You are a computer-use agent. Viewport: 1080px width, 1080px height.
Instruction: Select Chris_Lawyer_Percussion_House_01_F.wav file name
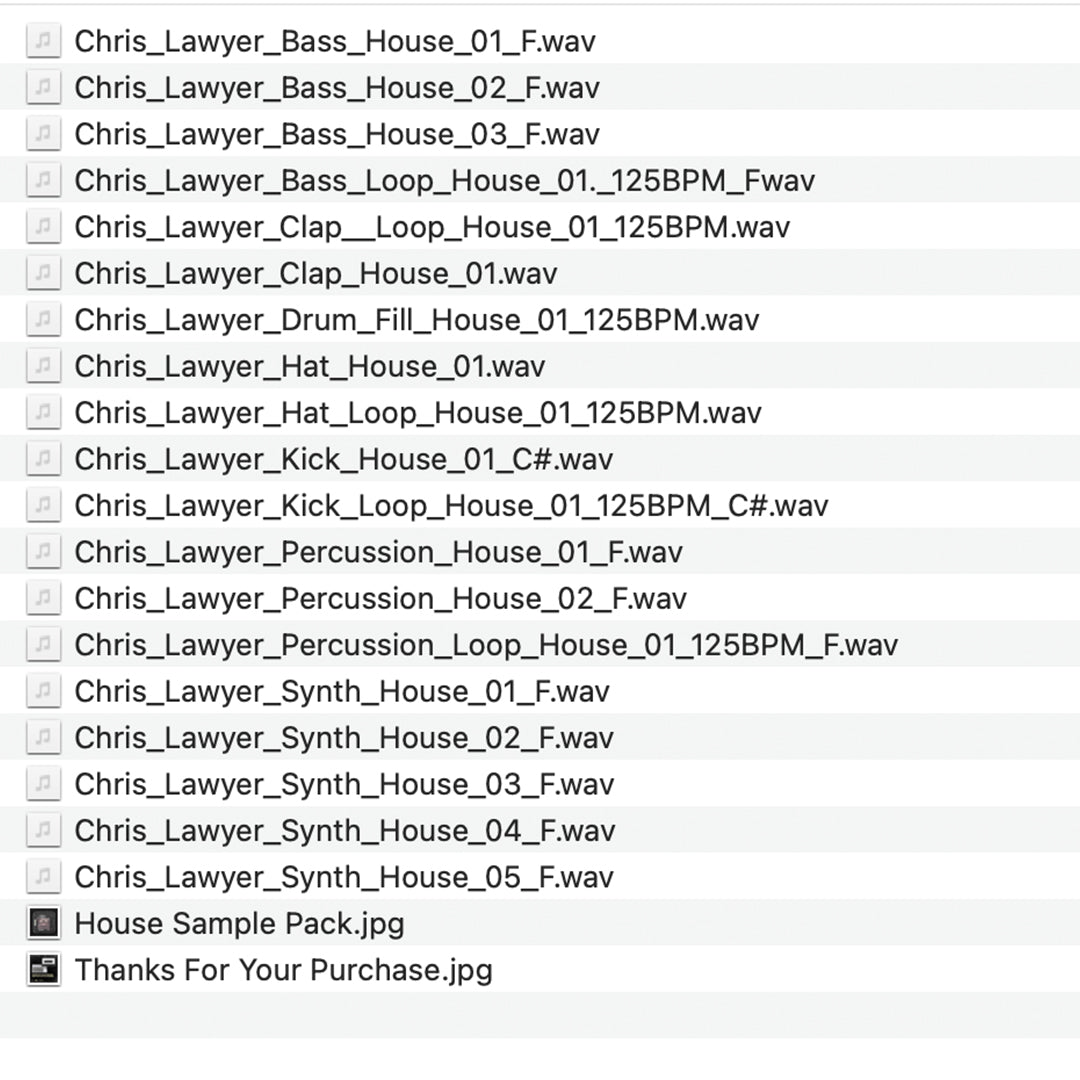(x=378, y=552)
